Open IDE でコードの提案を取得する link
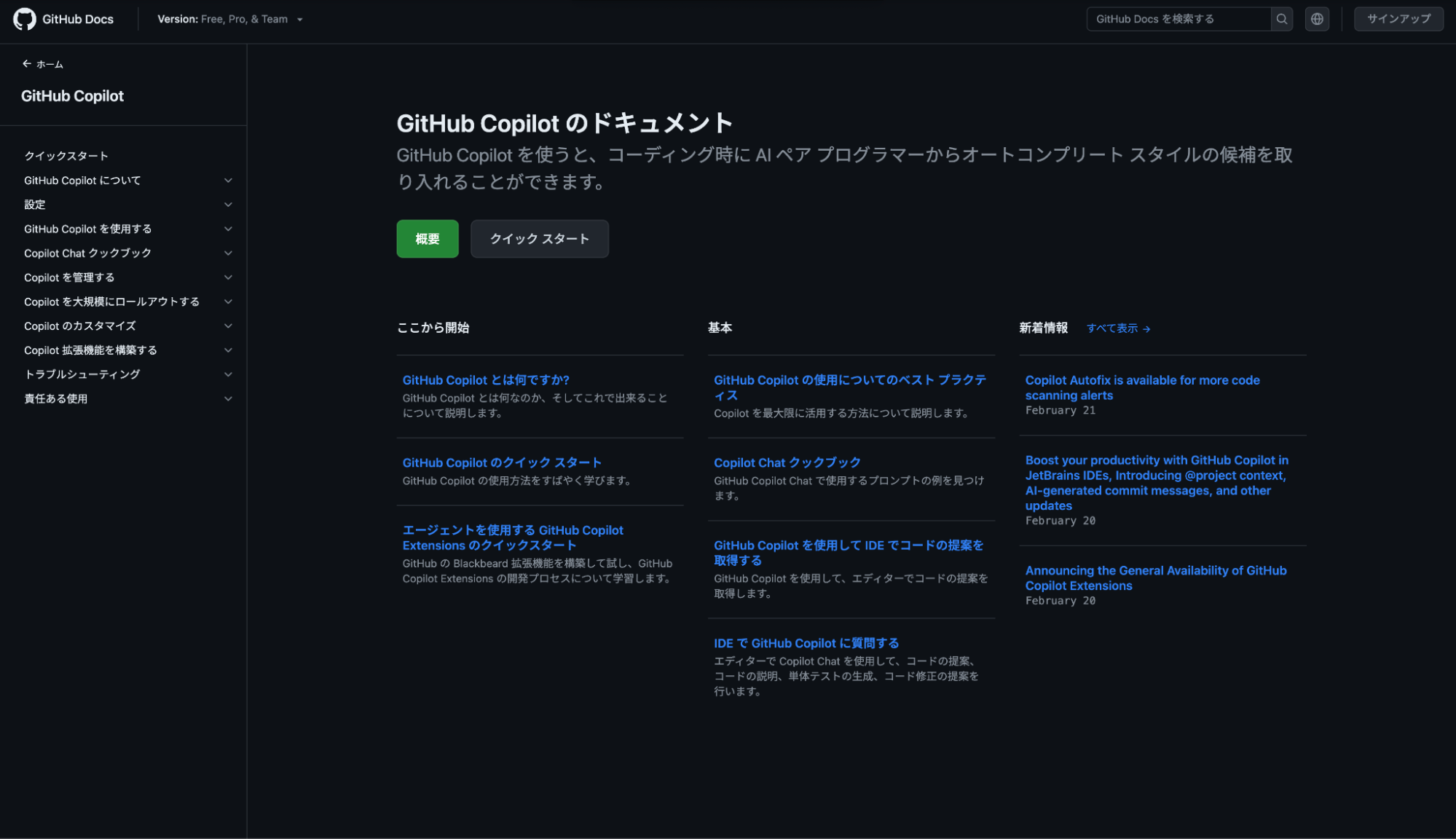 point(849,553)
